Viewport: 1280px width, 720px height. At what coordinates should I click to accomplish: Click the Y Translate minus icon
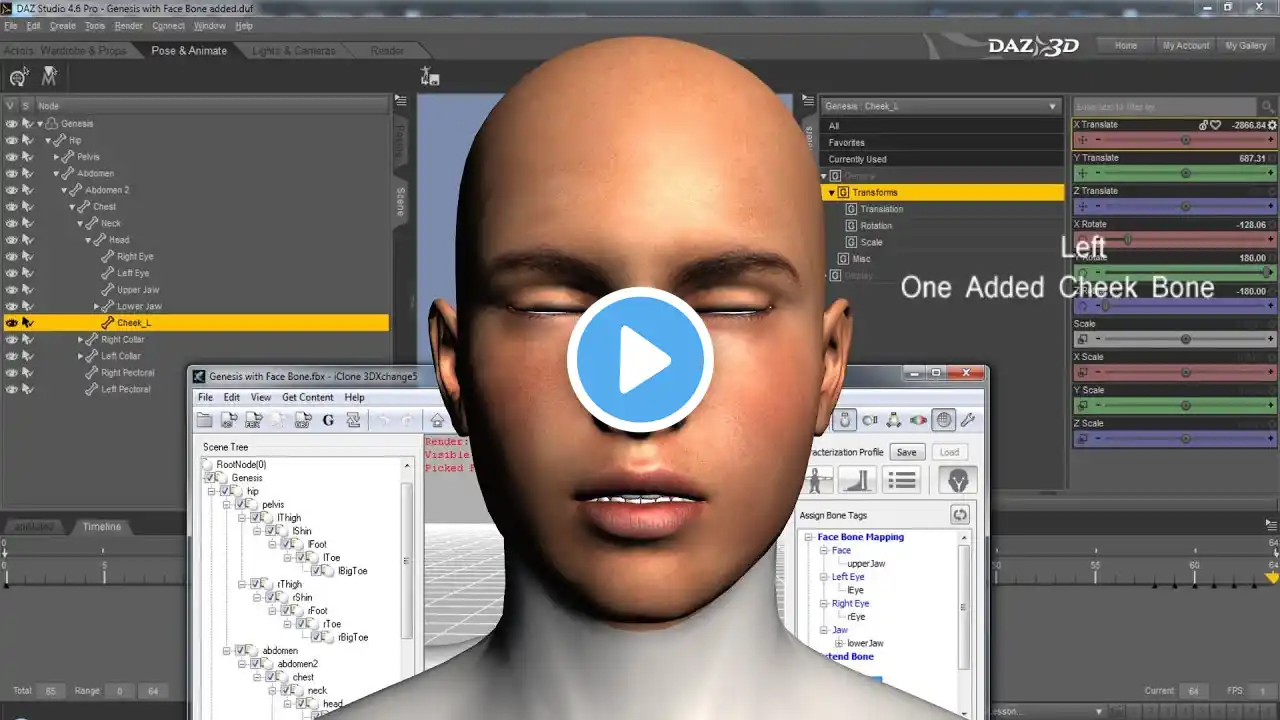1098,174
